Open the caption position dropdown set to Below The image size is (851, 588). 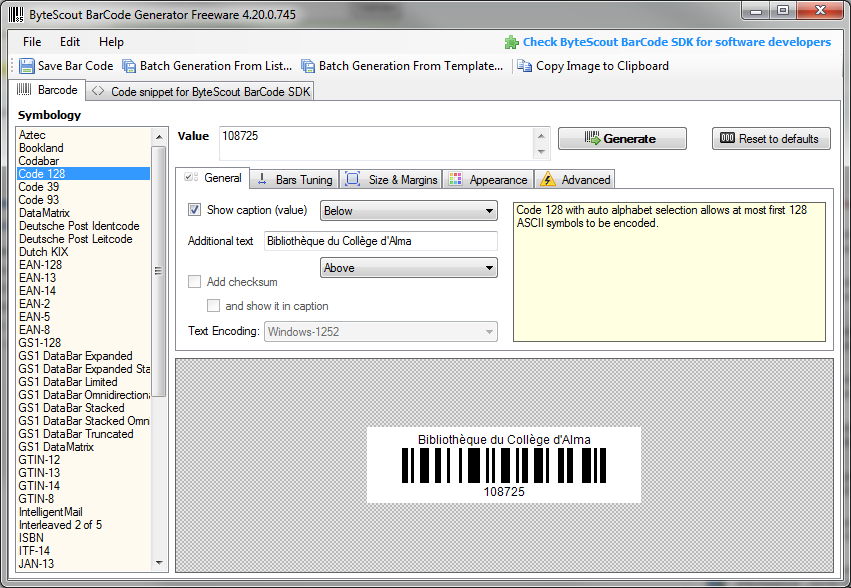point(409,211)
